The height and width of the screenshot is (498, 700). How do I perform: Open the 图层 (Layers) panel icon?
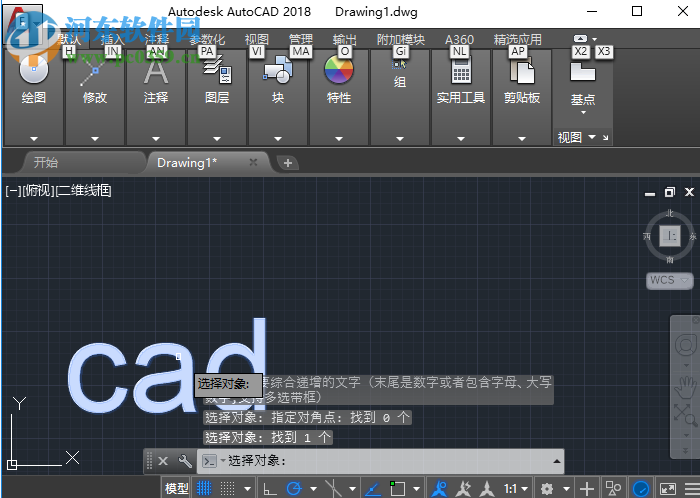pos(217,71)
